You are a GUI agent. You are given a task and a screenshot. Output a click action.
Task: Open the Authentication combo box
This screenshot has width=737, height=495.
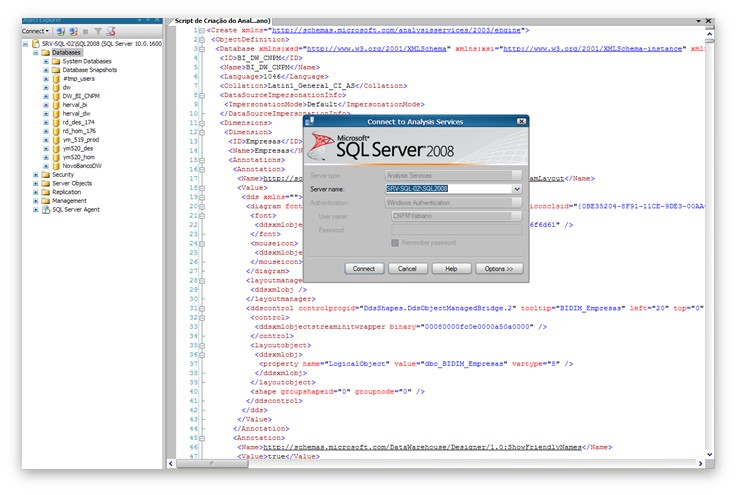click(x=453, y=203)
